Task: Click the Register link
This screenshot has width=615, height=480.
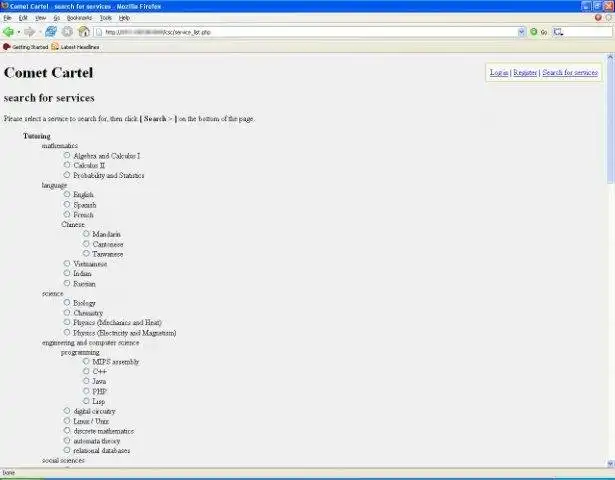Action: coord(525,73)
